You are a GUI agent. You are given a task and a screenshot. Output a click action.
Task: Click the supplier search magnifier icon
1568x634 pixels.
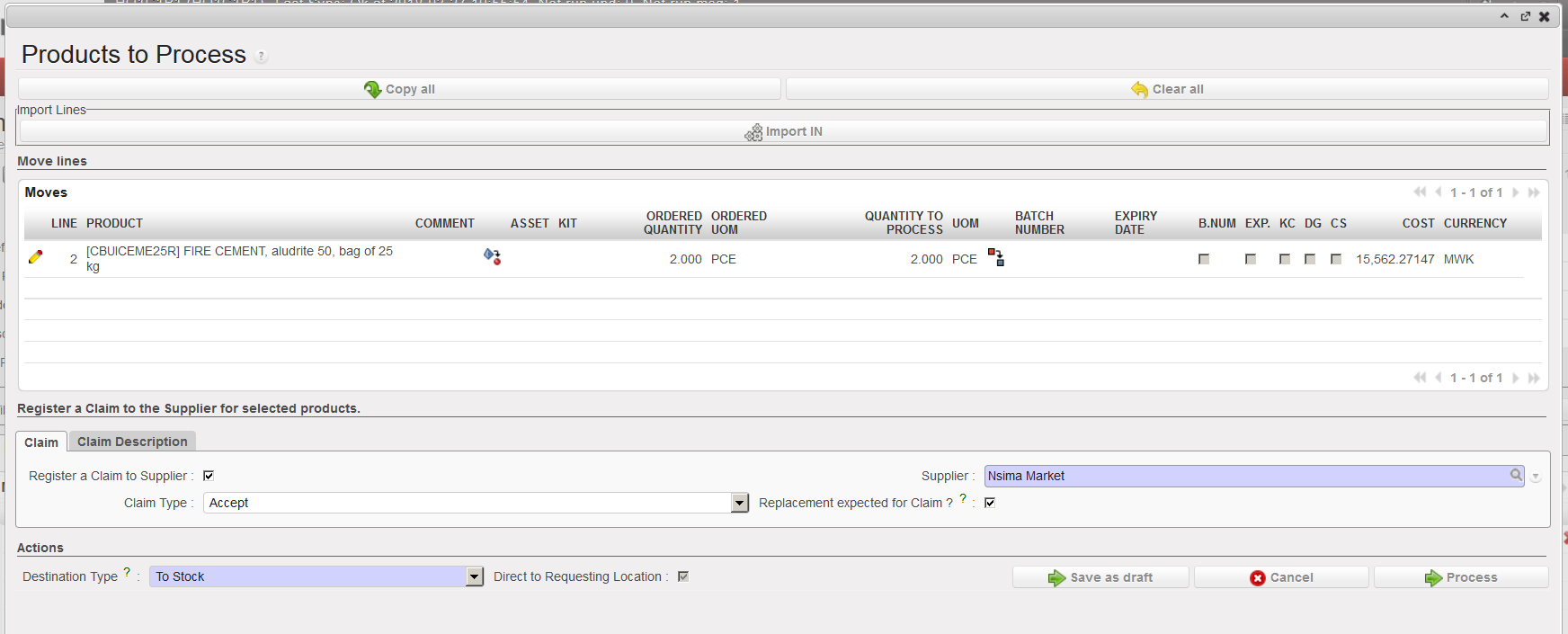pos(1516,475)
